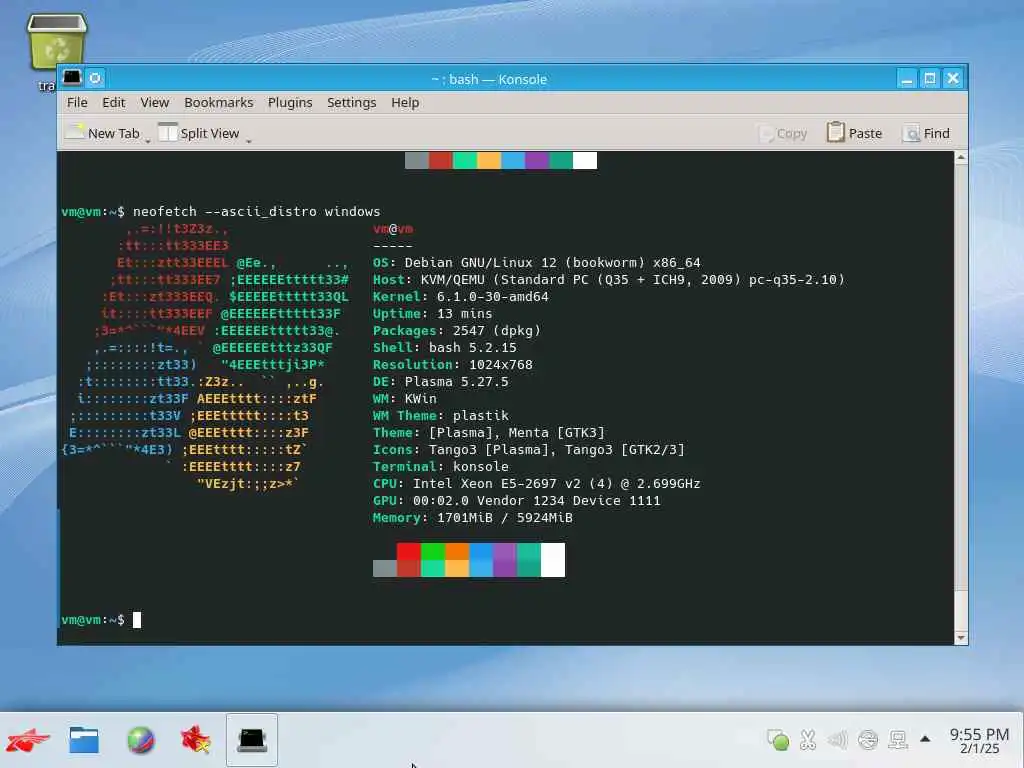Screen dimensions: 1024x768
Task: Click the bottom vm@vm:~$ prompt with the cursor
Action: [x=101, y=620]
